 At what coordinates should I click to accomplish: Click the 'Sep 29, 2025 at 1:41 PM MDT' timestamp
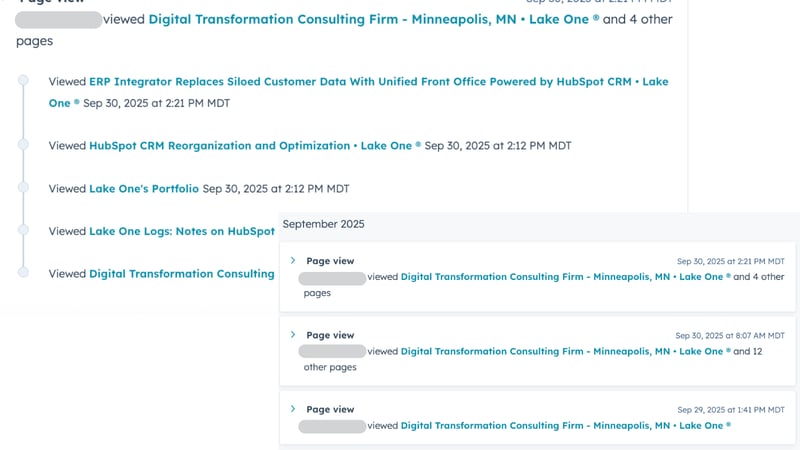(x=731, y=410)
